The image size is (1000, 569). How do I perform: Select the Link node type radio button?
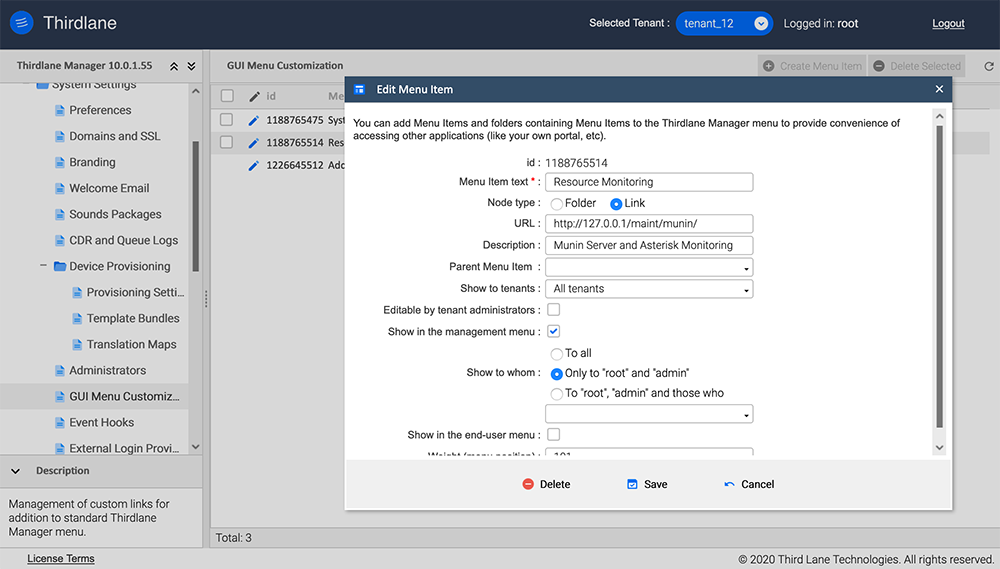616,204
